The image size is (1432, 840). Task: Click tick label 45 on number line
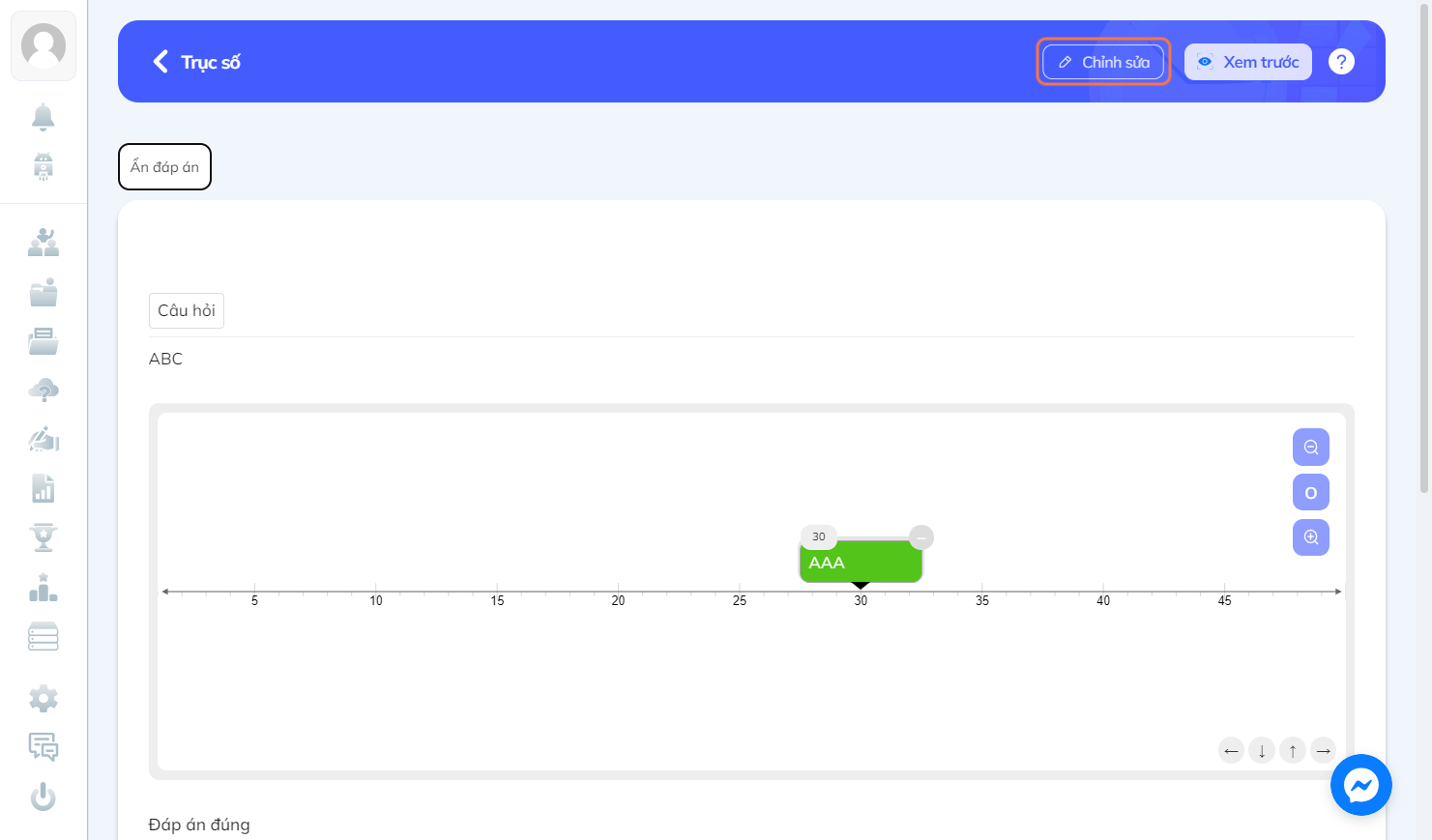point(1224,601)
